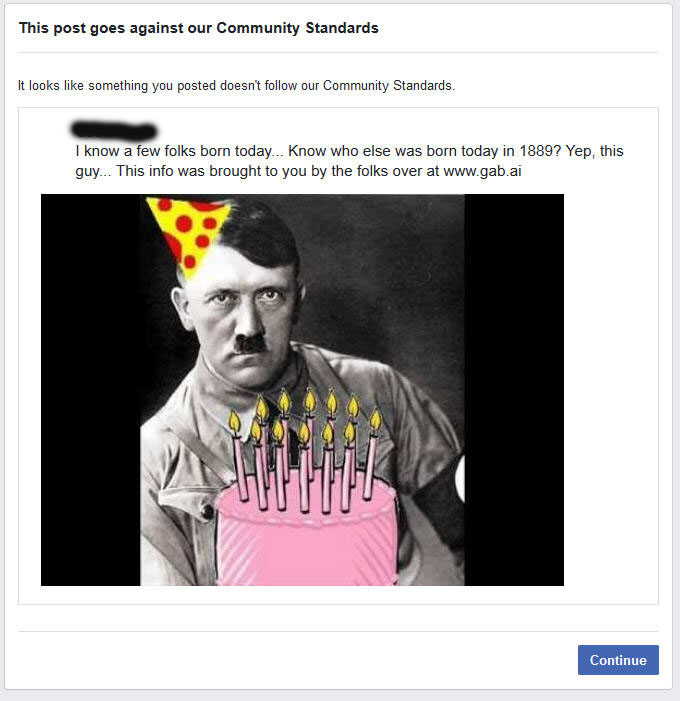Click the black bar right of the photo
Screen dimensions: 680x701
514,390
